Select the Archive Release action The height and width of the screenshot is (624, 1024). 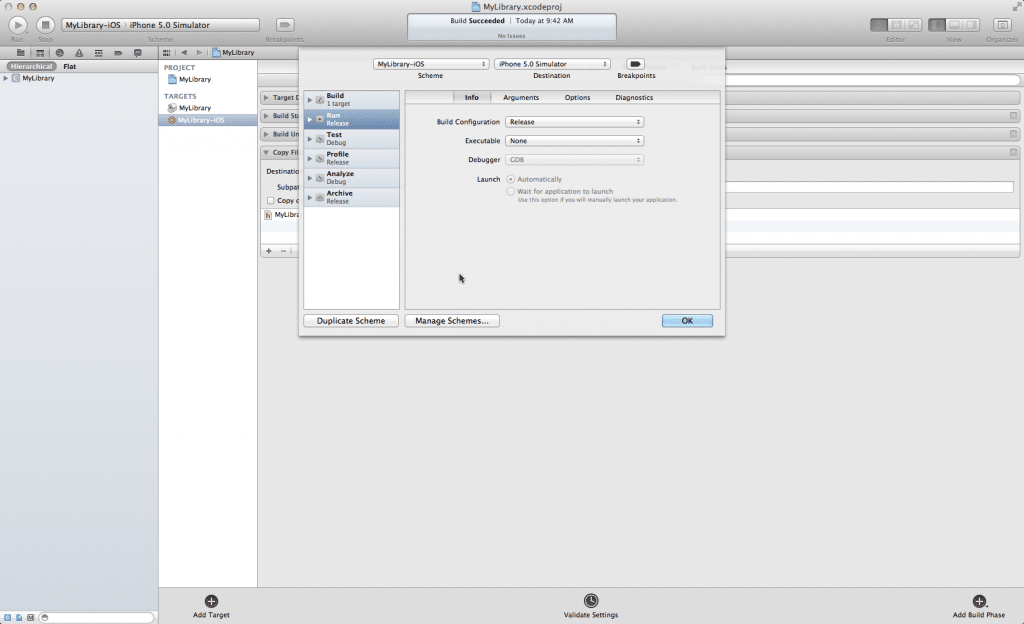(x=351, y=198)
